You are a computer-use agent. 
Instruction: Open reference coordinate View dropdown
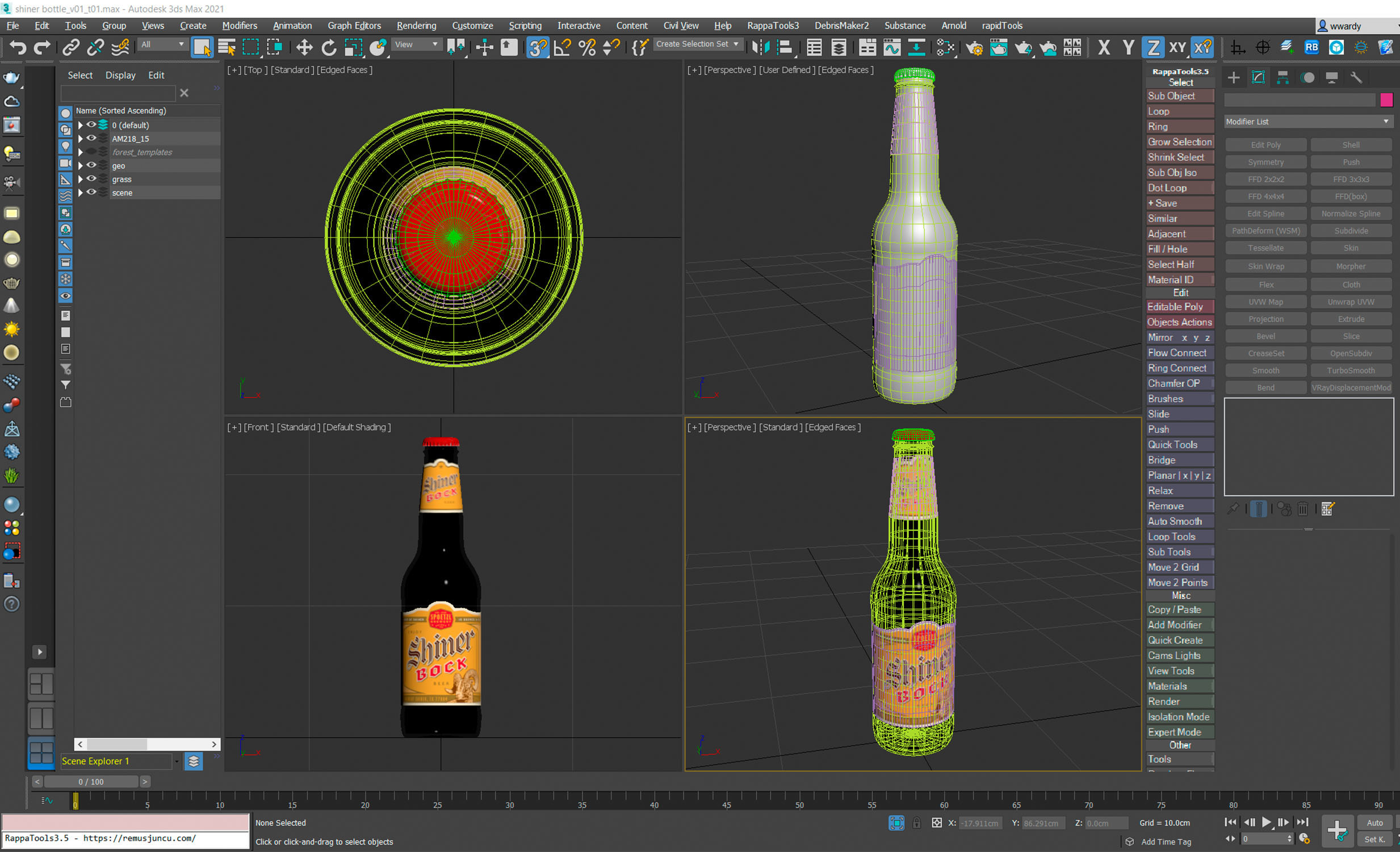tap(417, 44)
